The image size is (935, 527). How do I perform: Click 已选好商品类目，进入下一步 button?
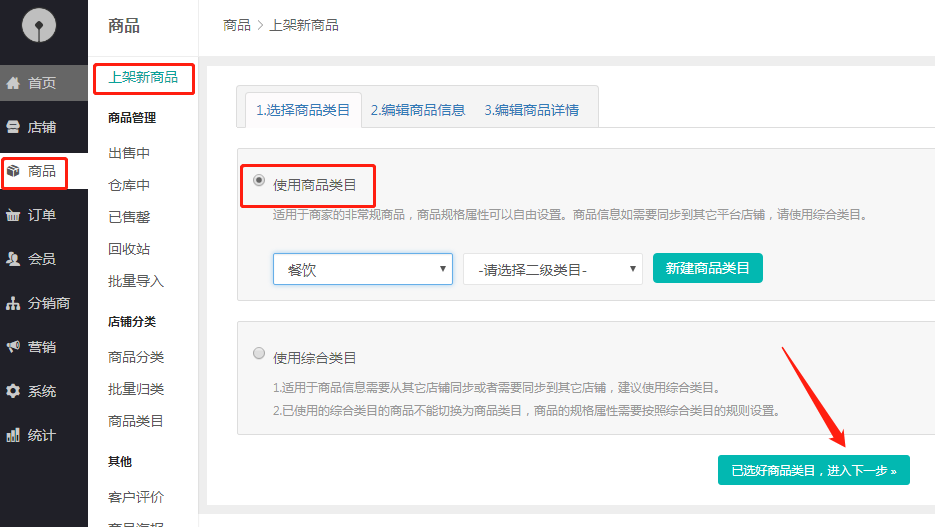[813, 470]
